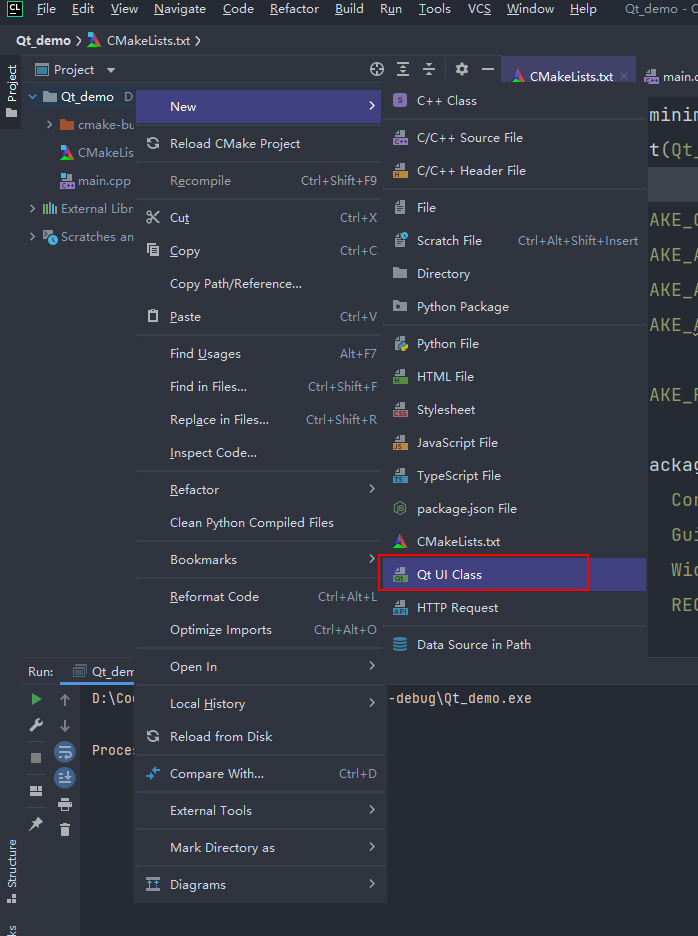This screenshot has height=936, width=698.
Task: Switch to the main.cpp editor tab
Action: click(x=671, y=76)
